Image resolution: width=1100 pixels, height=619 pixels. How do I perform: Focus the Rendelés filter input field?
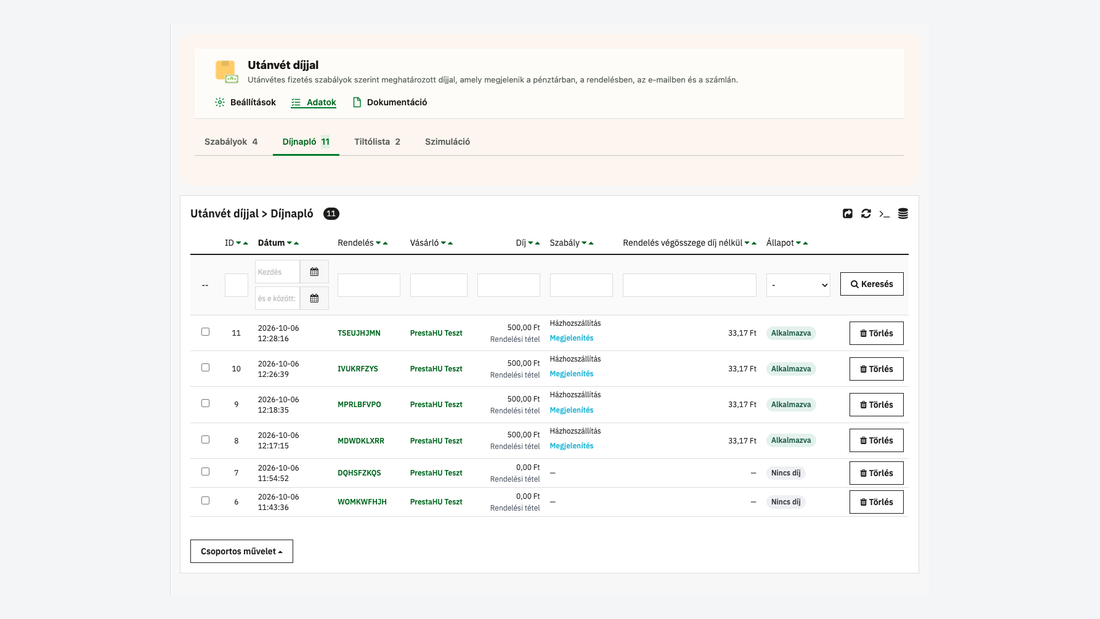coord(369,285)
